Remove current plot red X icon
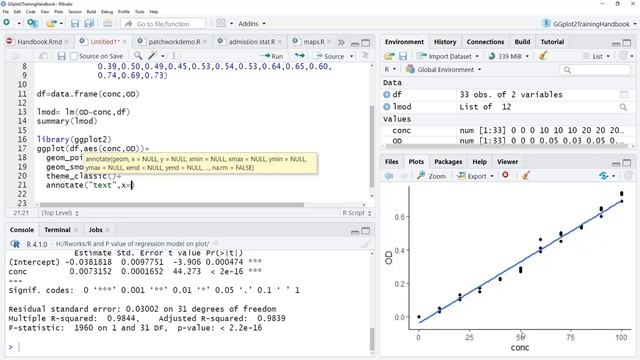640x360 pixels. [505, 175]
